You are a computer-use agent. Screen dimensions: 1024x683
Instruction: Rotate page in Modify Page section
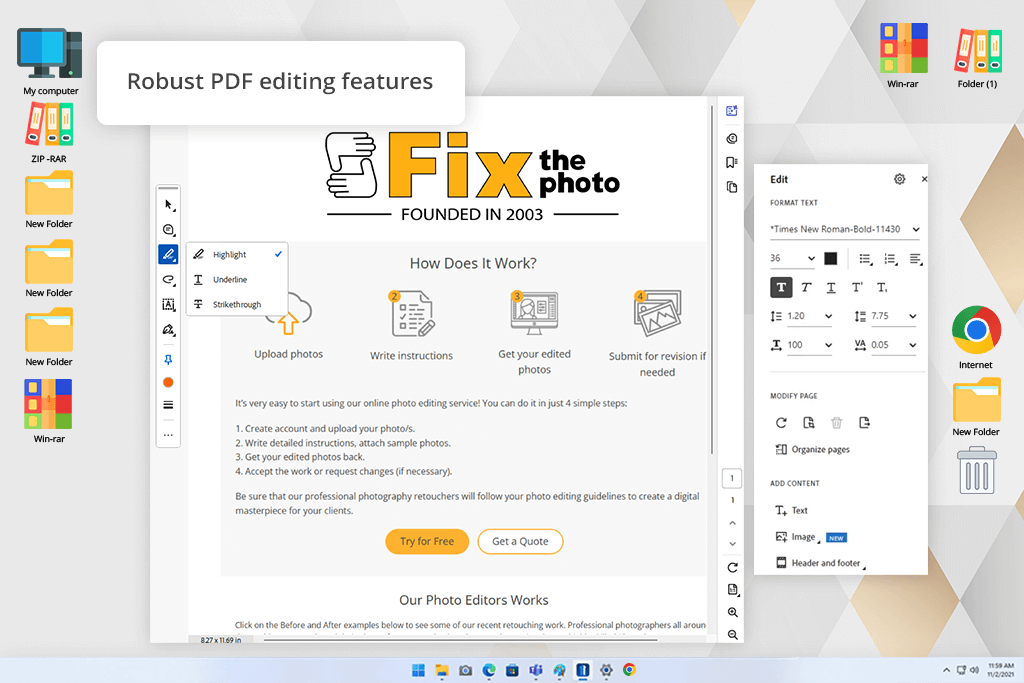click(781, 423)
